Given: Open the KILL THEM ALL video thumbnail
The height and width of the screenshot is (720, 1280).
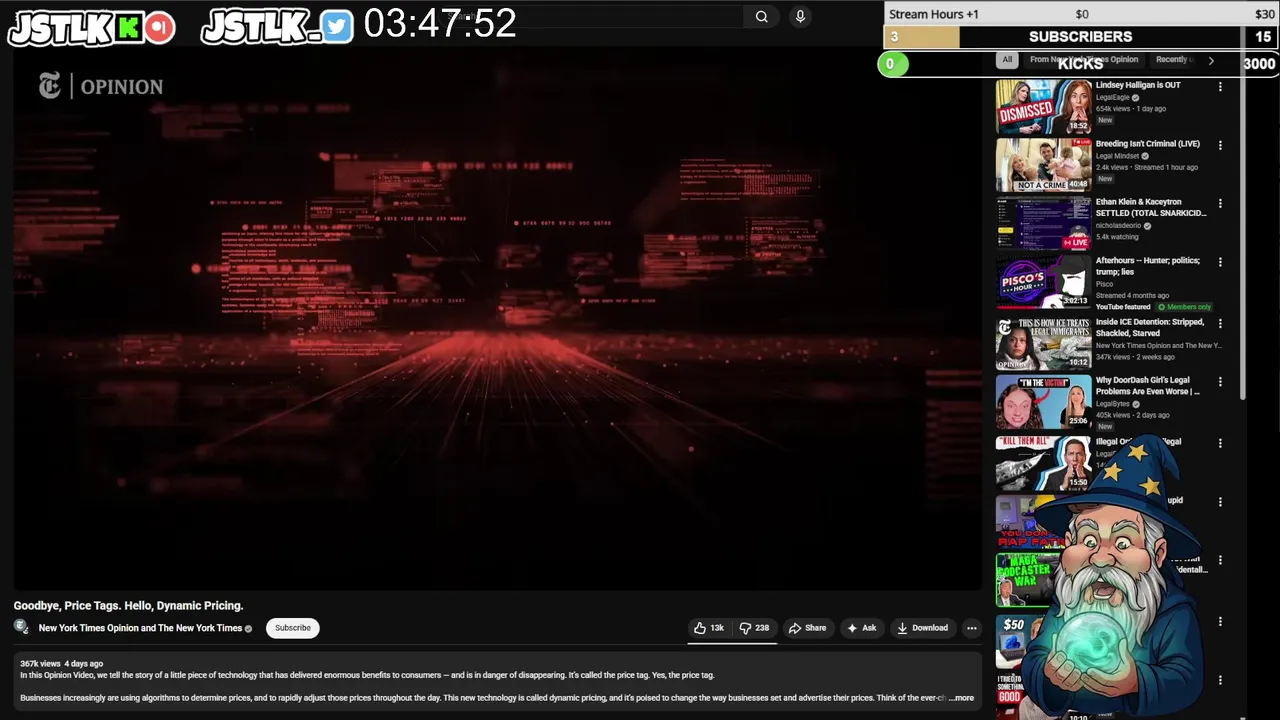Looking at the screenshot, I should pyautogui.click(x=1043, y=462).
